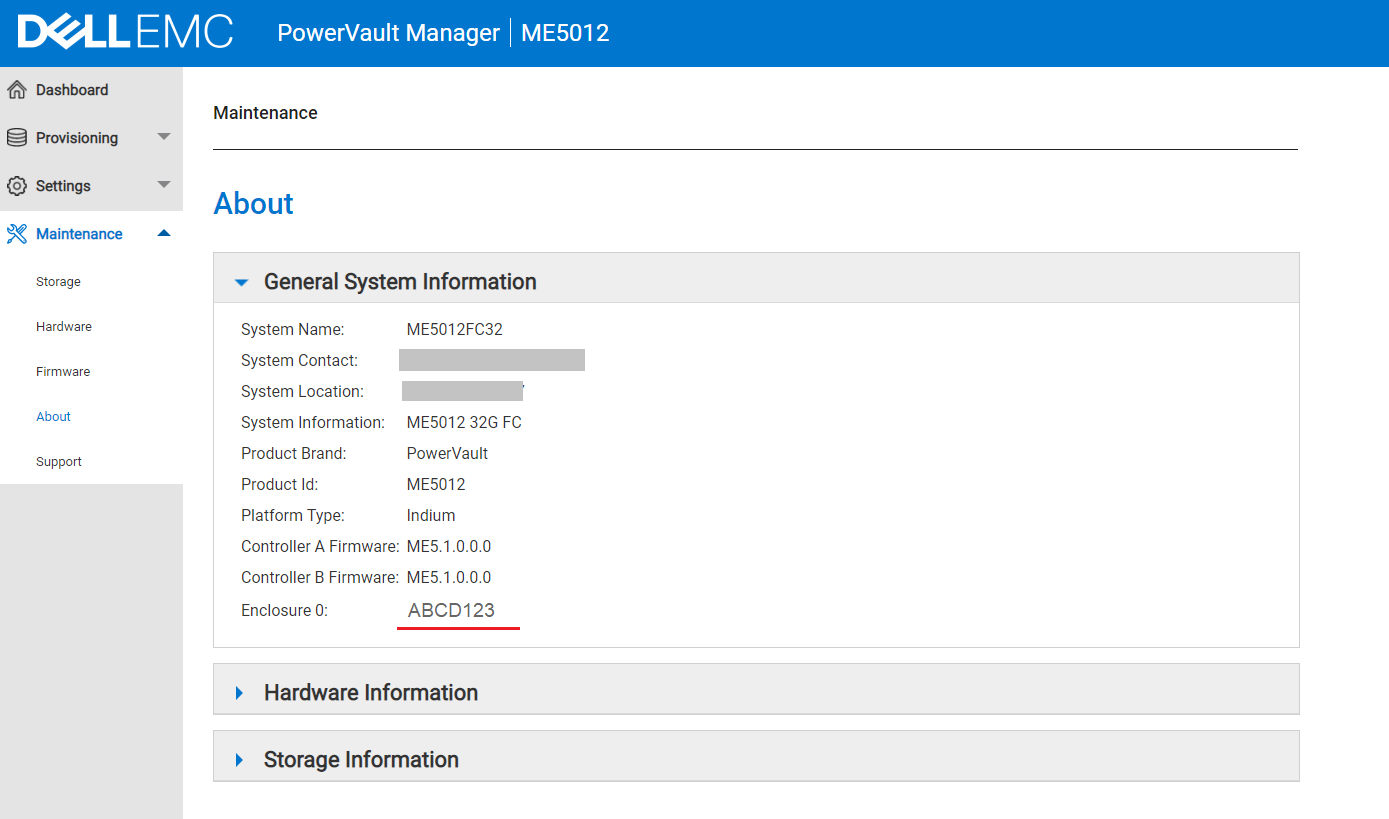Click the Enclosure 0 value field
This screenshot has width=1389, height=819.
click(458, 609)
